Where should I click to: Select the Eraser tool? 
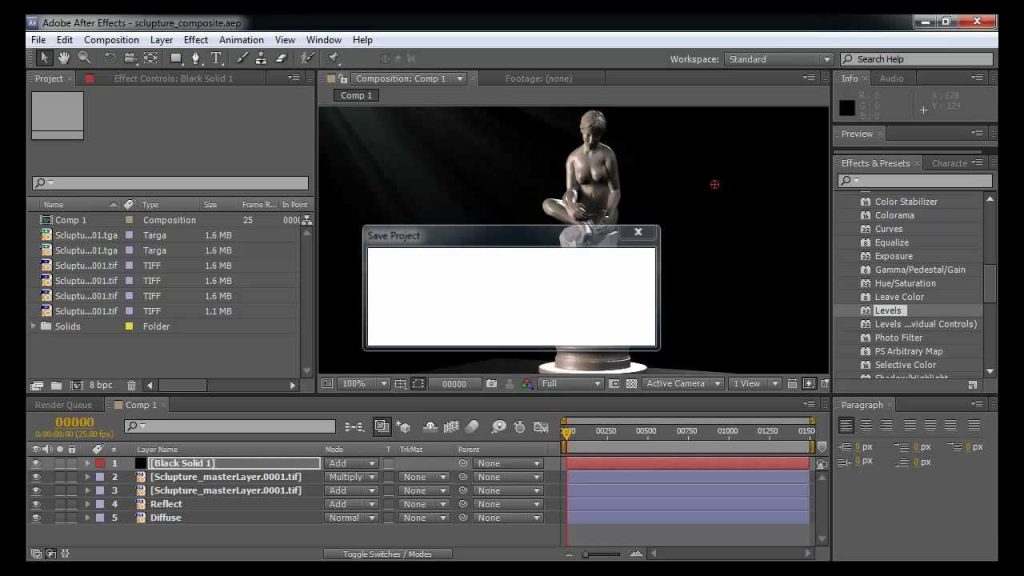(282, 58)
